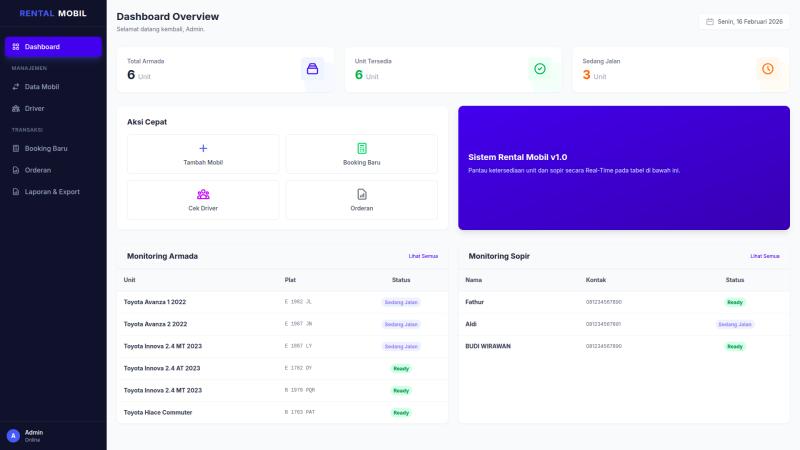Click Lihat Semua in Monitoring Sopir
The image size is (800, 450).
[x=765, y=256]
